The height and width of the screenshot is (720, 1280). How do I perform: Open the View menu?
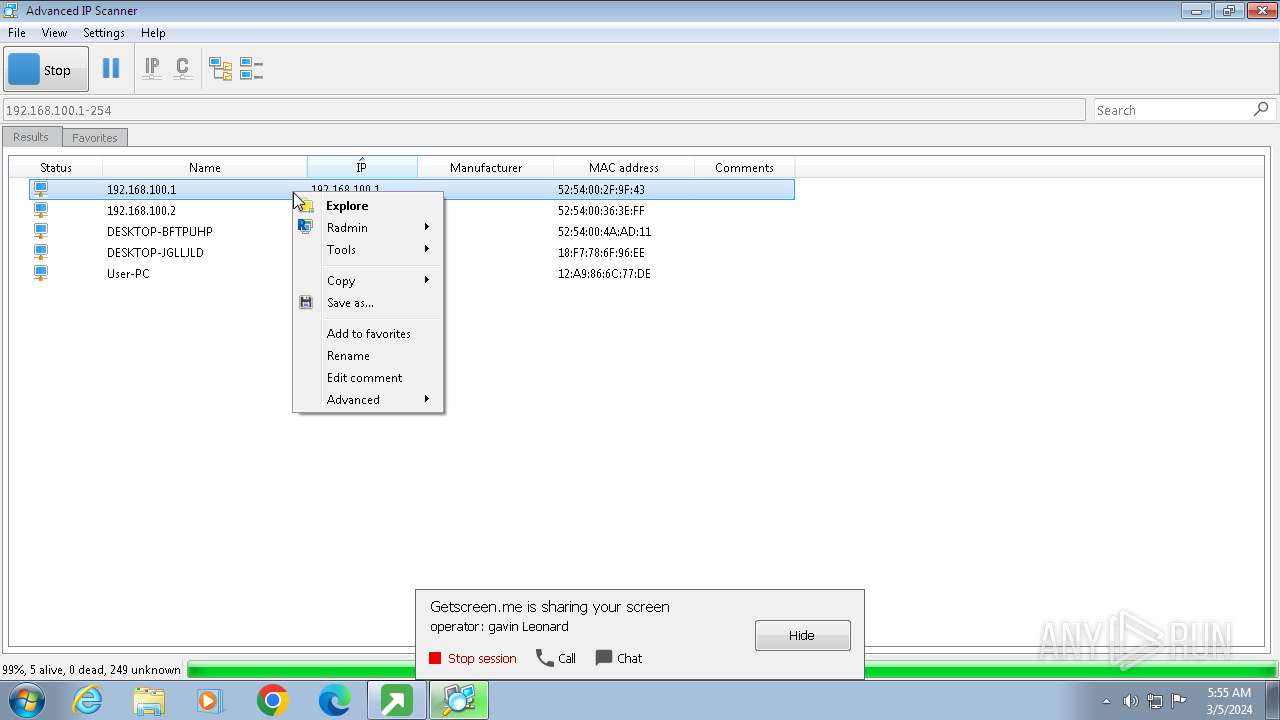pos(54,33)
